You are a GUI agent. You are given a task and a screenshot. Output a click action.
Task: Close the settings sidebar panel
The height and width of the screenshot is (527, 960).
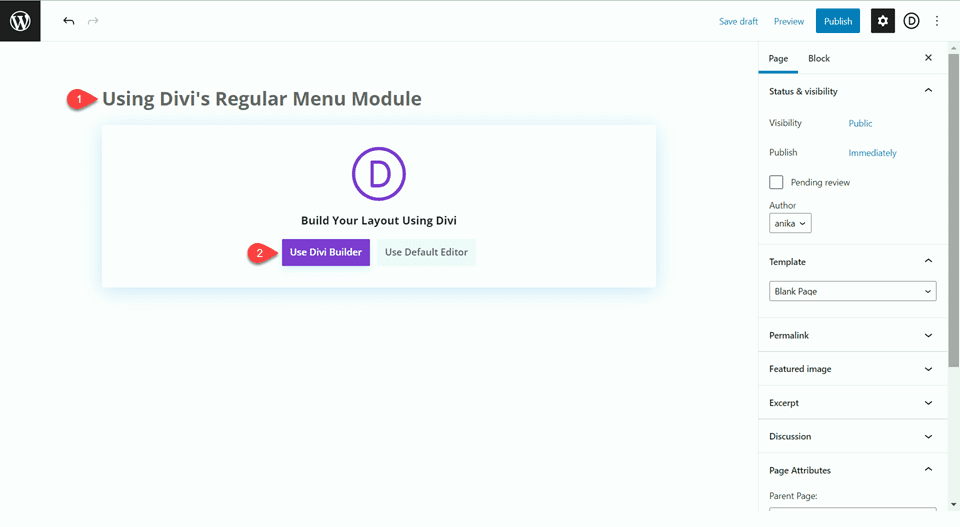click(x=928, y=58)
